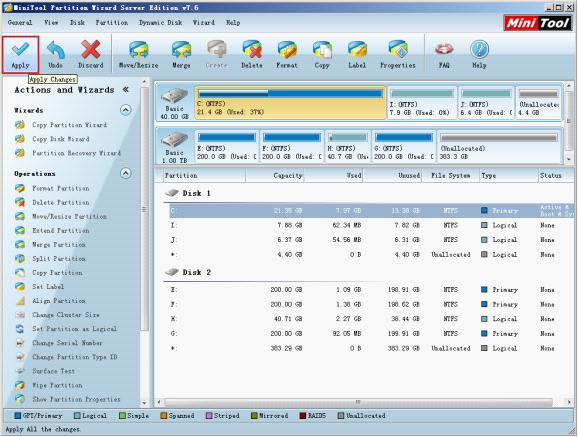Click the Align Partition icon in Operations
This screenshot has height=437, width=578.
[20, 301]
